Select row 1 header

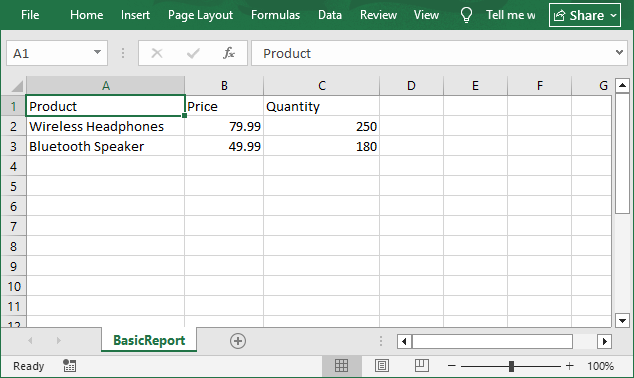point(13,106)
